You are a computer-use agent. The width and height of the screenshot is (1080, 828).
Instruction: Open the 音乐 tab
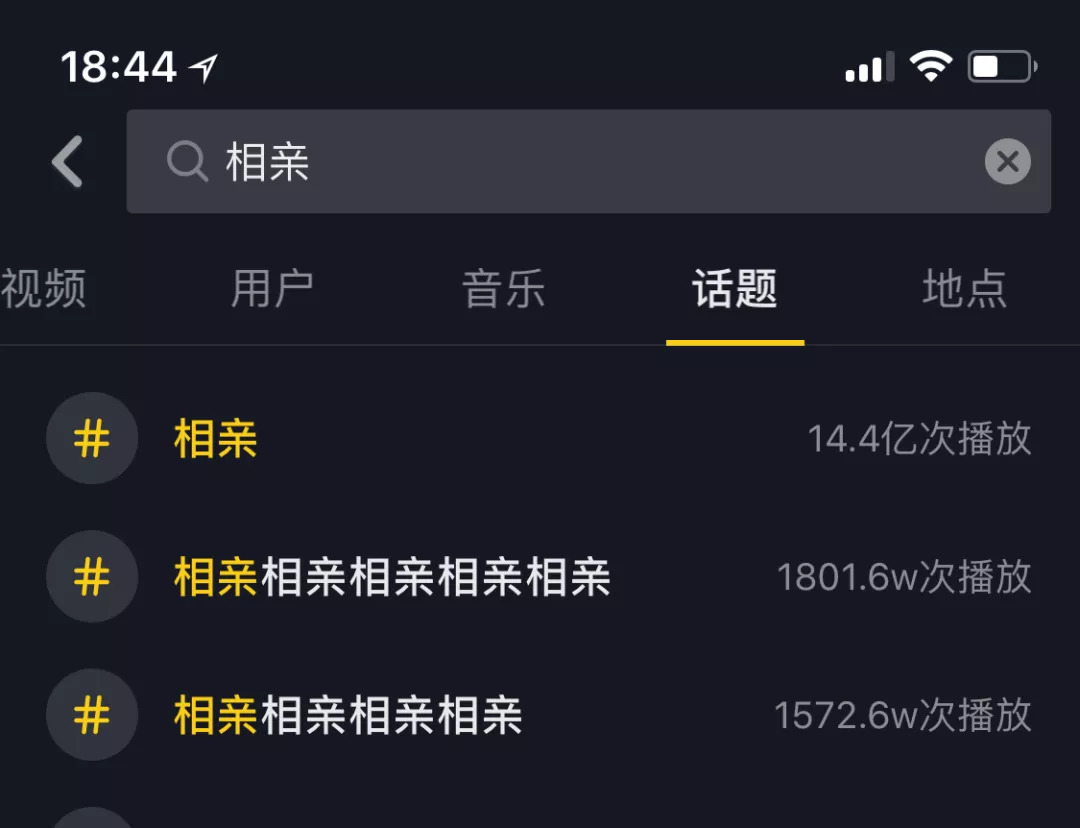tap(503, 289)
